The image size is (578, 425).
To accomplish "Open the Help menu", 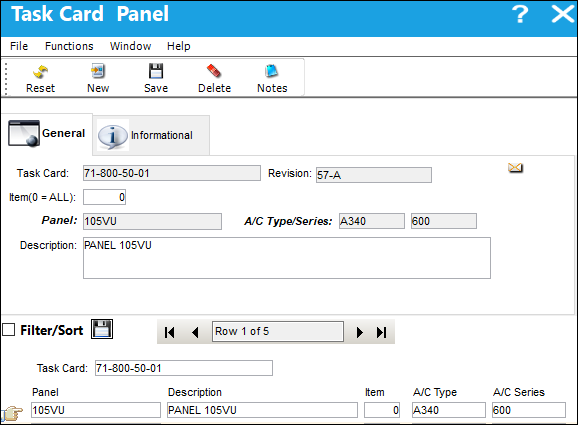I will pos(178,46).
